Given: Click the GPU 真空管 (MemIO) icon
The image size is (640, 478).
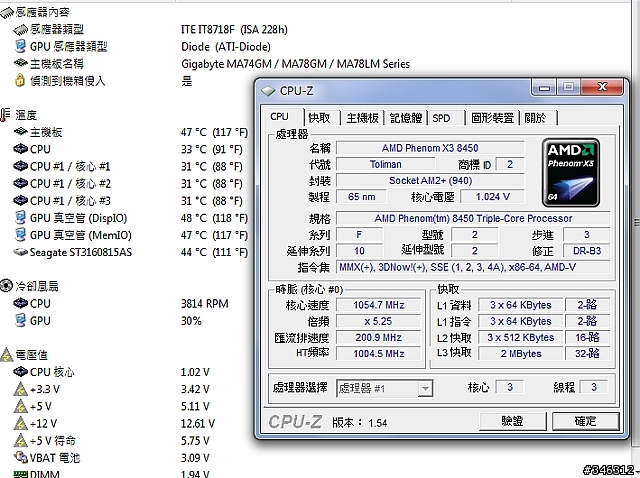Looking at the screenshot, I should click(x=20, y=235).
